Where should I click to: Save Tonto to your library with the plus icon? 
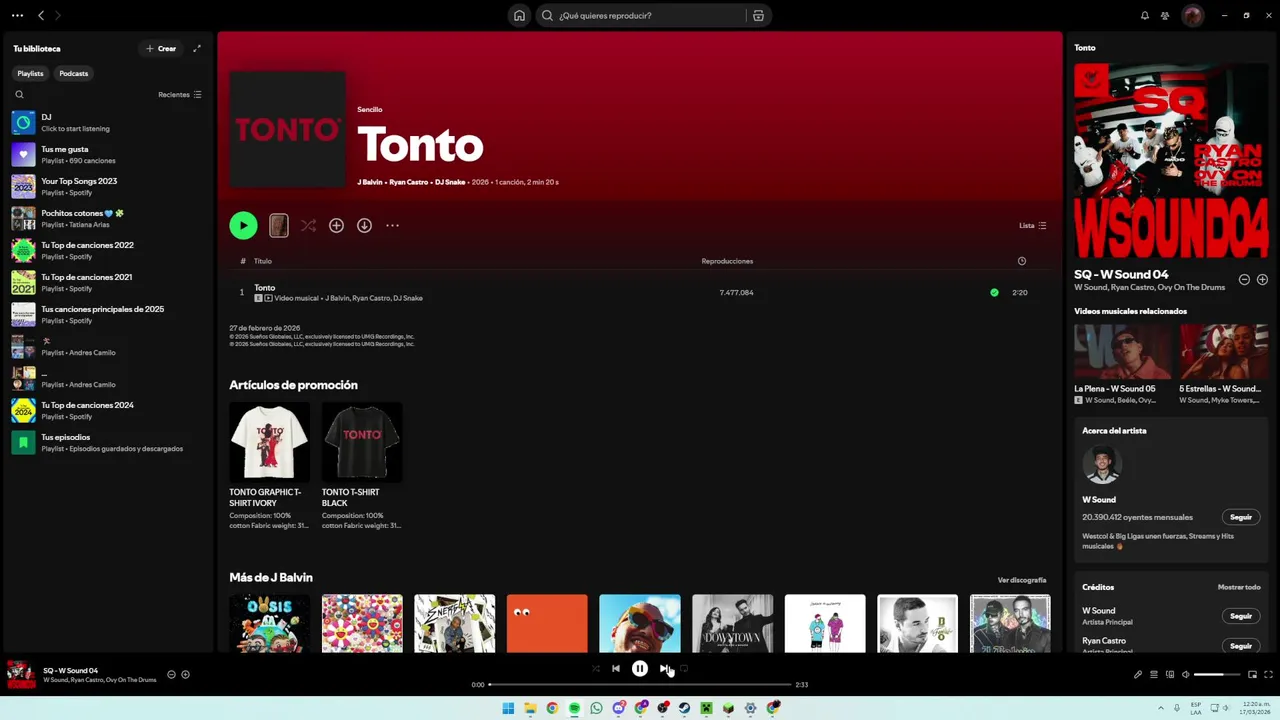point(336,225)
